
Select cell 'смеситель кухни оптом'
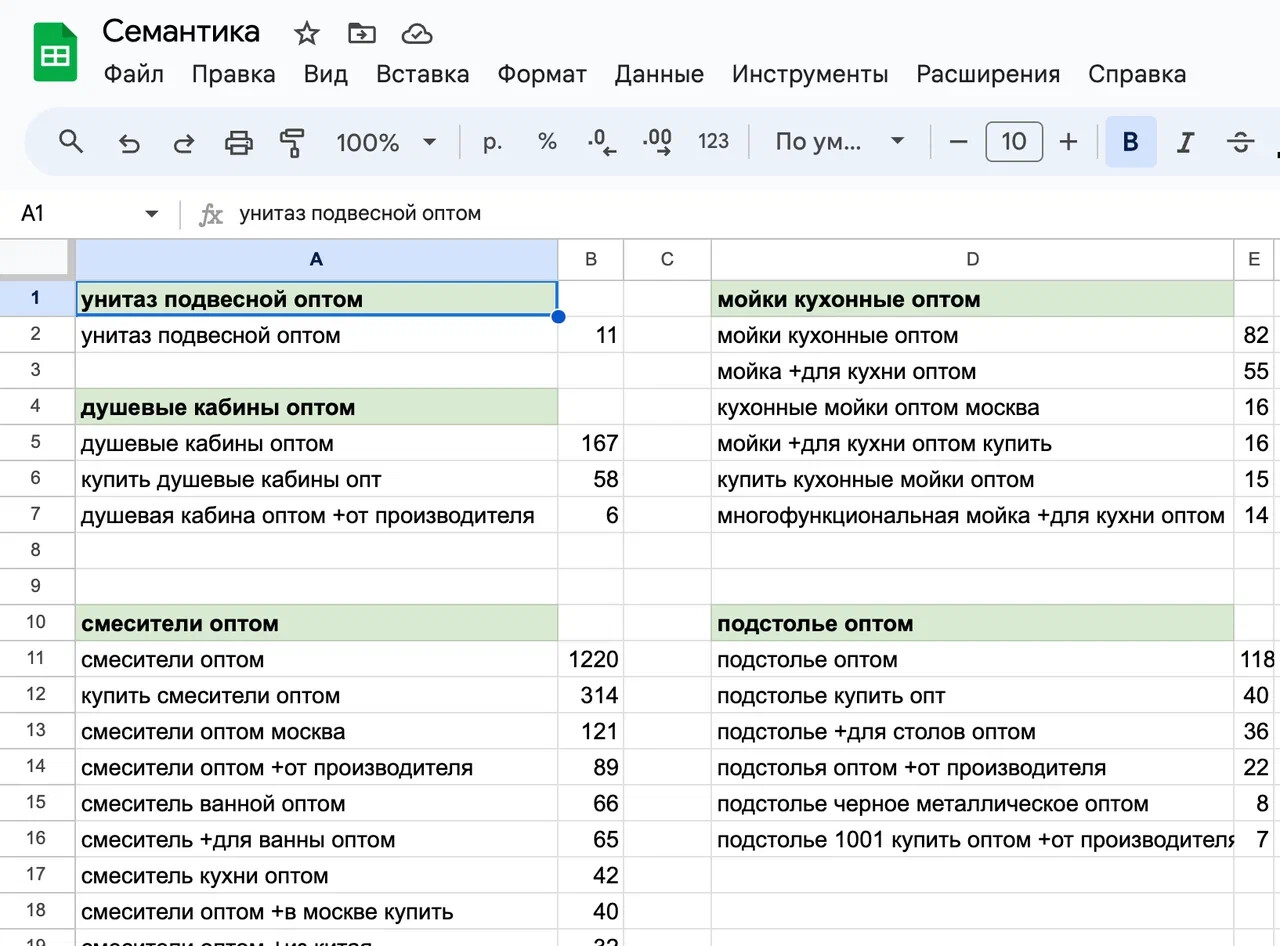point(316,875)
